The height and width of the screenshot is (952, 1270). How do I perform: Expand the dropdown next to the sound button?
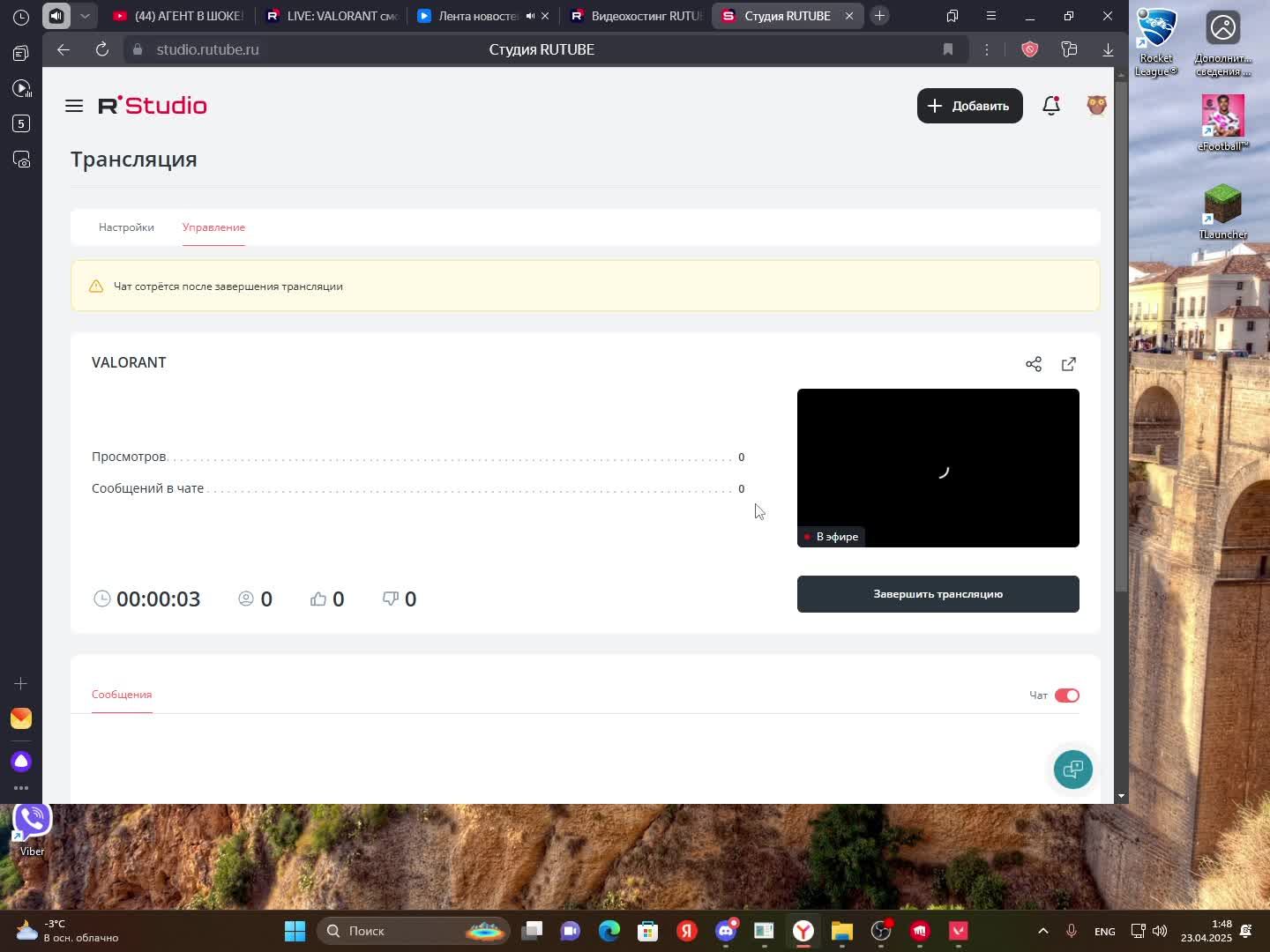(85, 16)
